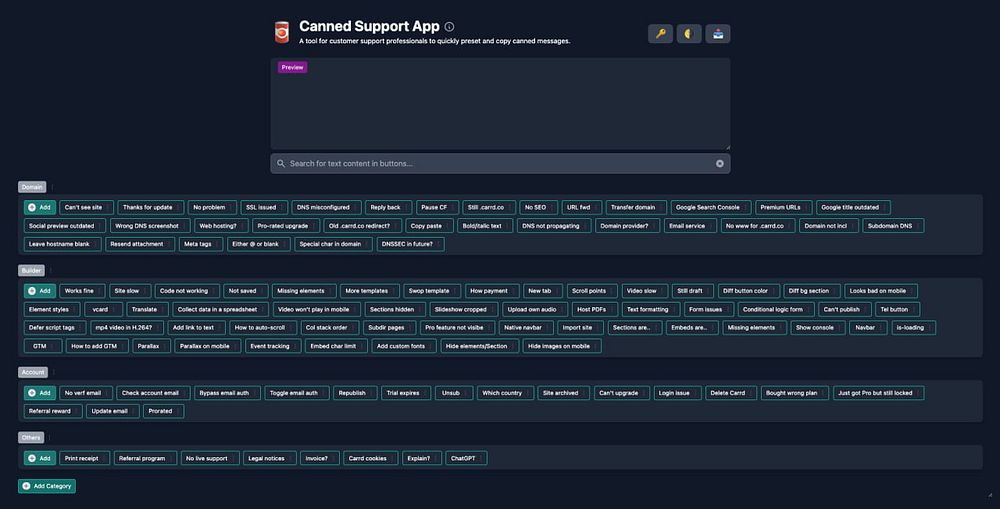
Task: Click the Trial expires button
Action: (406, 393)
